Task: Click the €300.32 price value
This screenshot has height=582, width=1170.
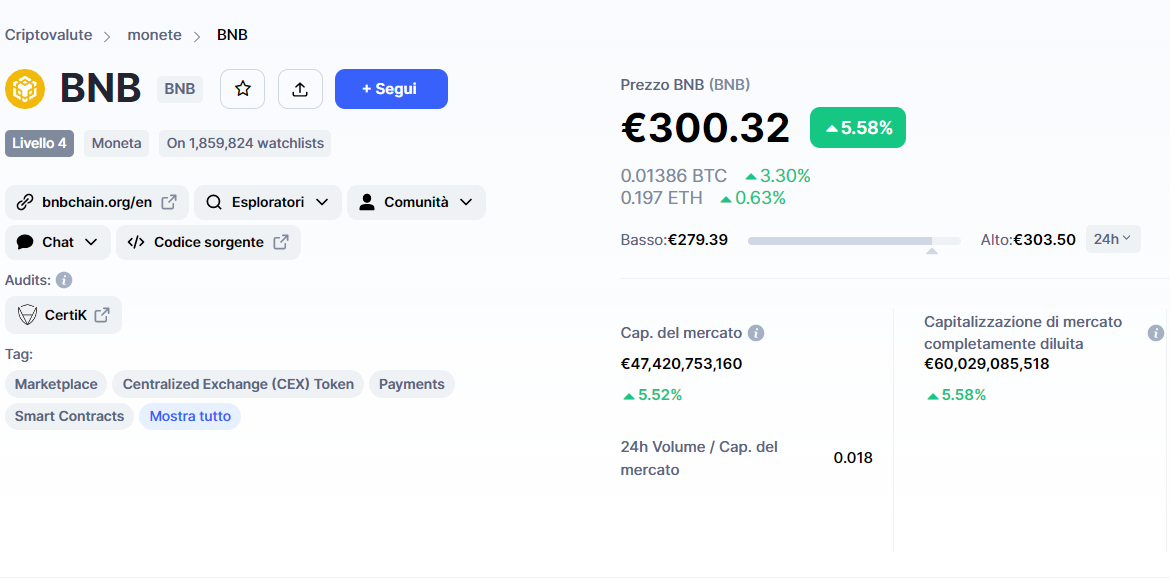Action: pos(705,128)
